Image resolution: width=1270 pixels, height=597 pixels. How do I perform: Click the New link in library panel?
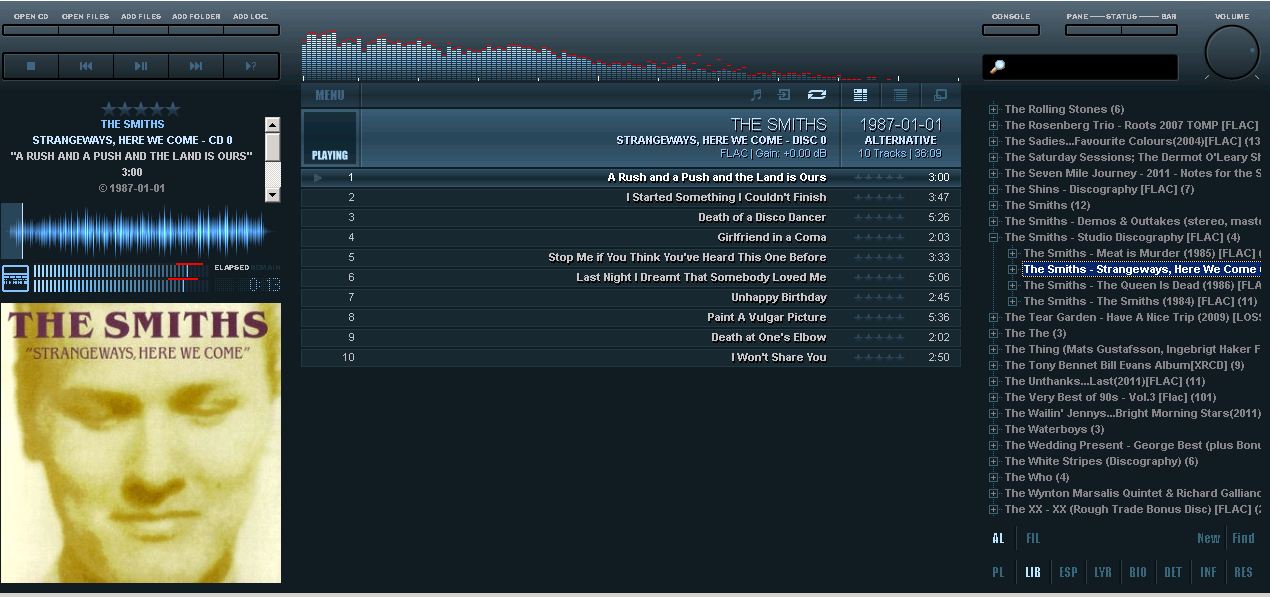pyautogui.click(x=1208, y=538)
